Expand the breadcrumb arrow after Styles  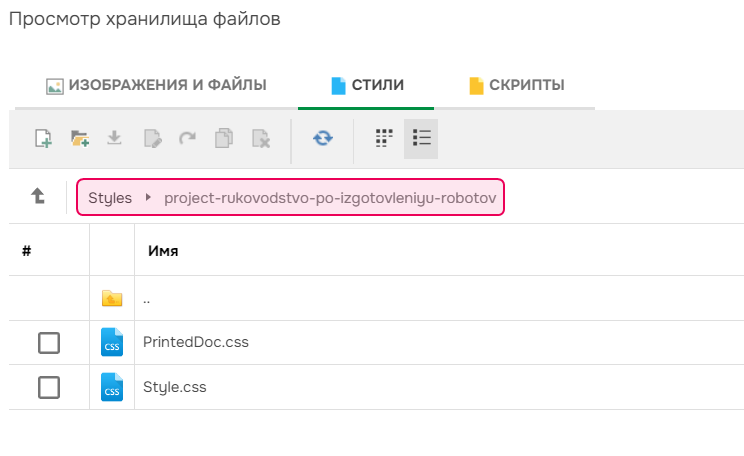coord(148,197)
